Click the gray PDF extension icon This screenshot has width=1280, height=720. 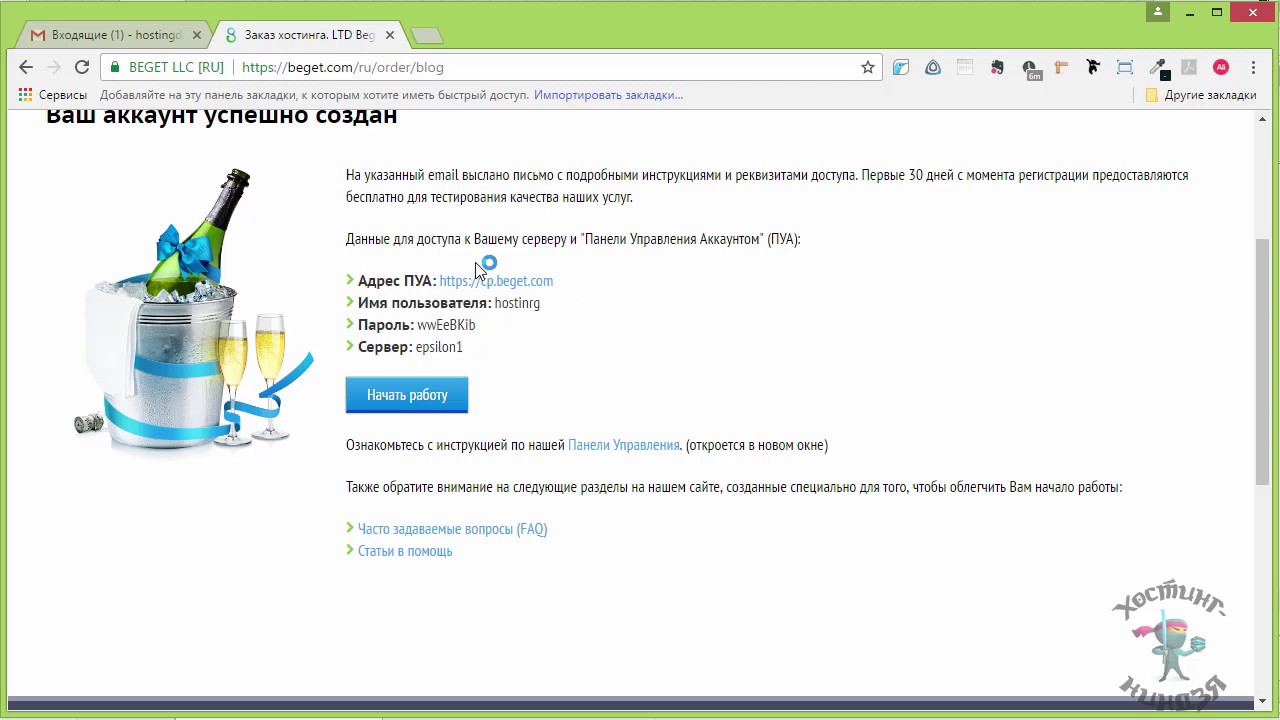1189,67
